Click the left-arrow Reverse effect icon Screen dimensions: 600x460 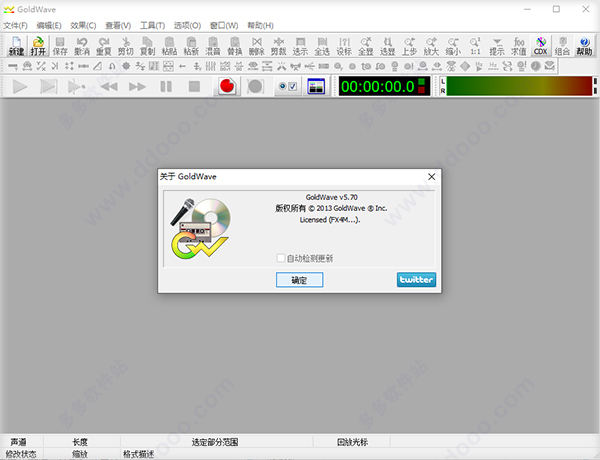(182, 67)
